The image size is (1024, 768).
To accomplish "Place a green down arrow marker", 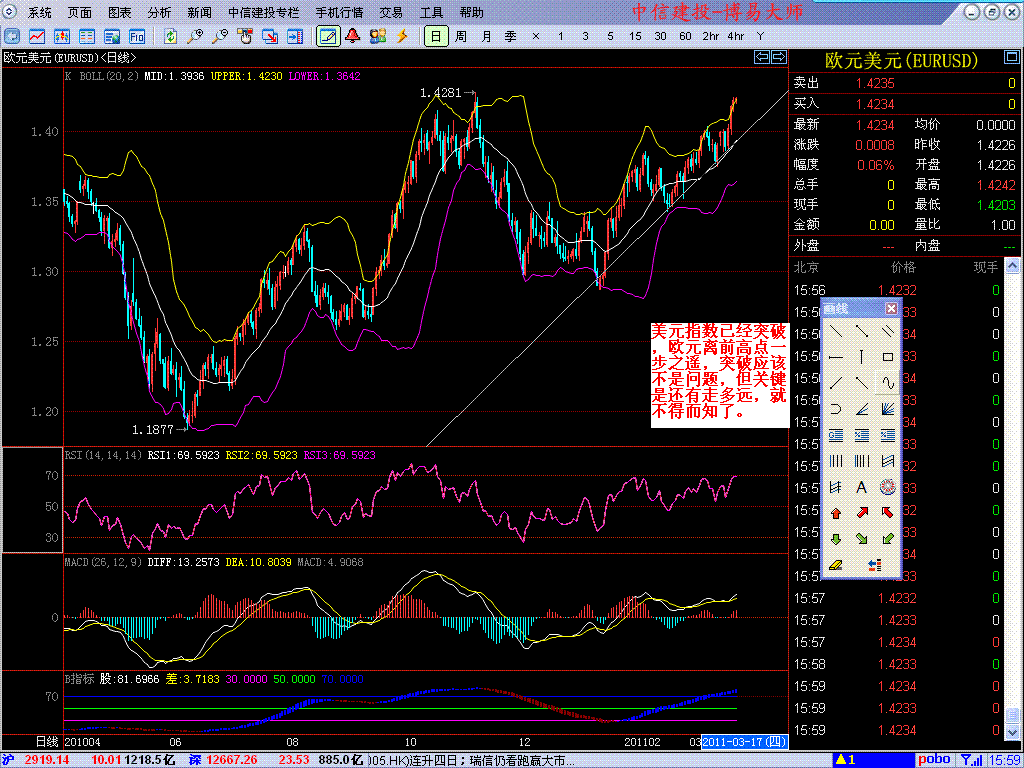I will [x=836, y=539].
